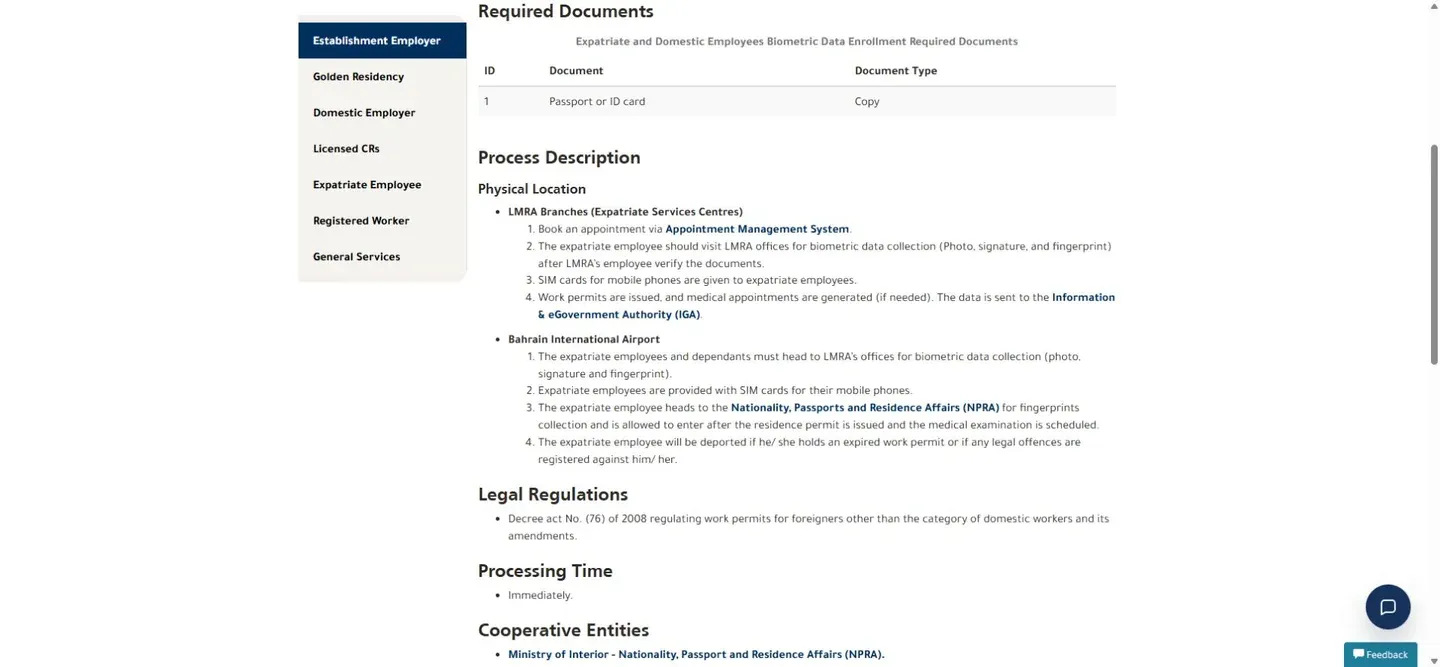Click the Document column header
The height and width of the screenshot is (667, 1440).
coord(576,71)
